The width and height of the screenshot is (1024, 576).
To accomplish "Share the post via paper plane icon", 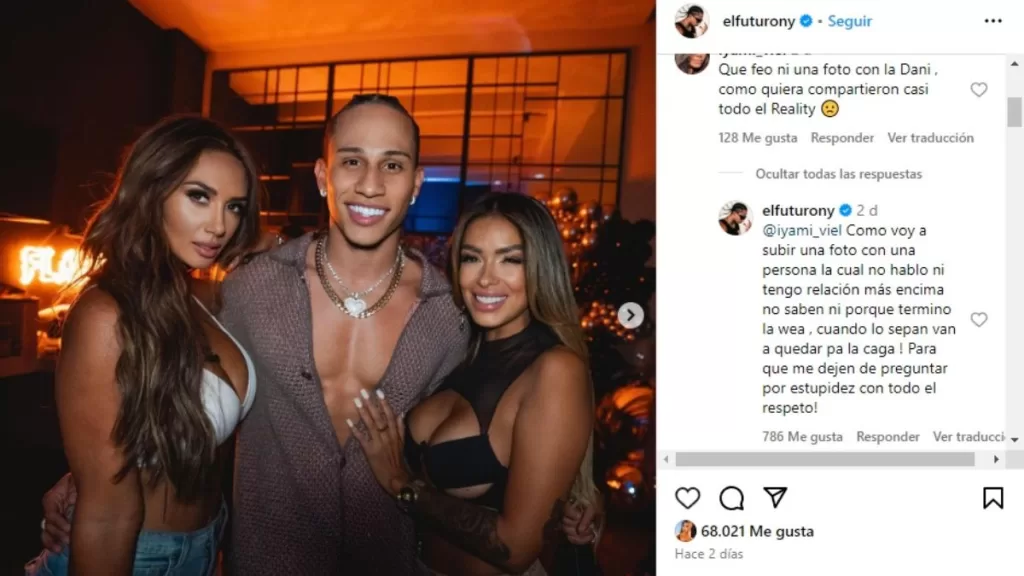I will point(775,498).
